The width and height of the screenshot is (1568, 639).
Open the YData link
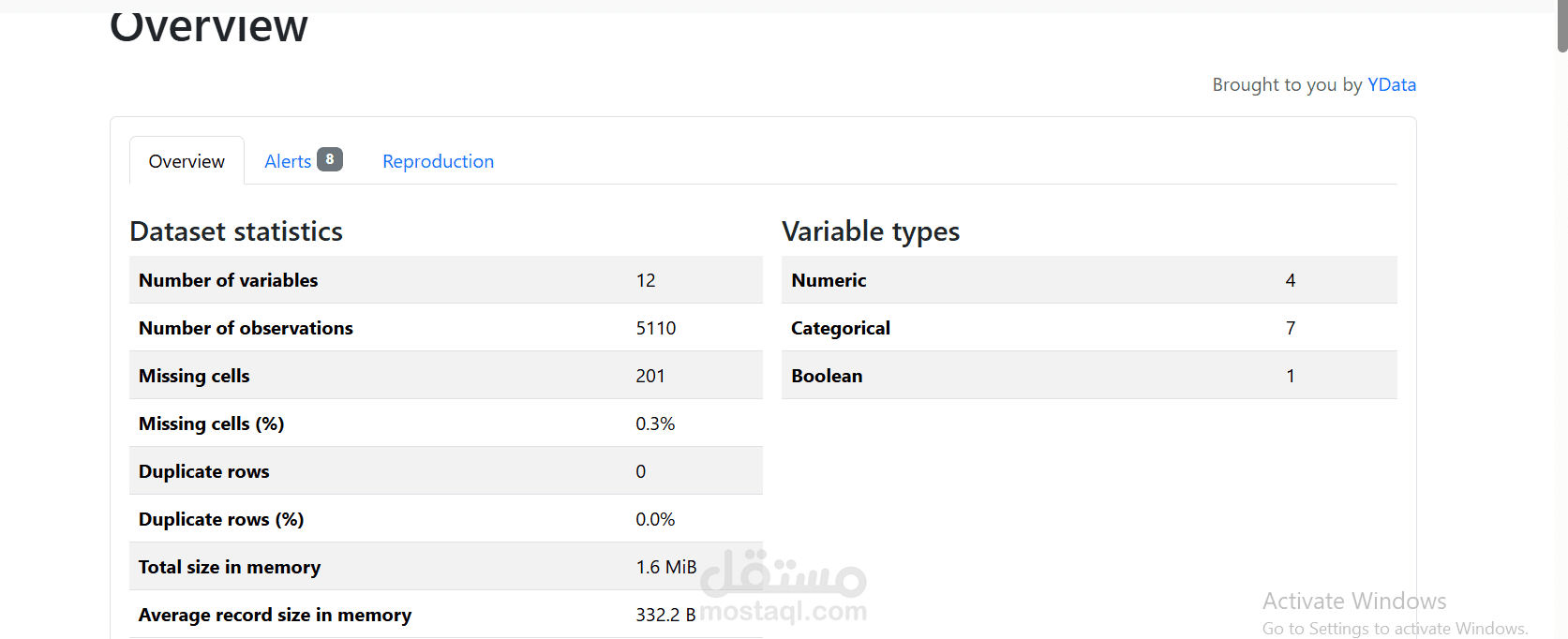pyautogui.click(x=1391, y=84)
